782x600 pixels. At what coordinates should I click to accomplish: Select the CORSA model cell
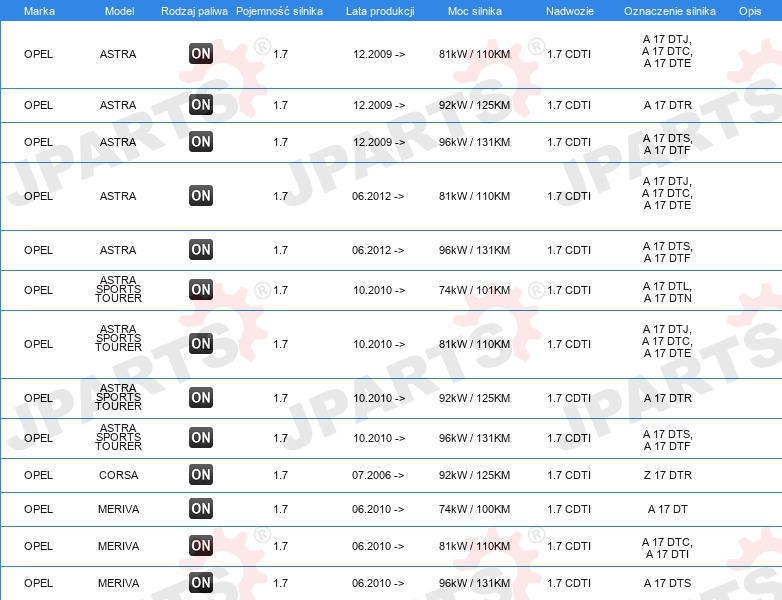coord(118,475)
